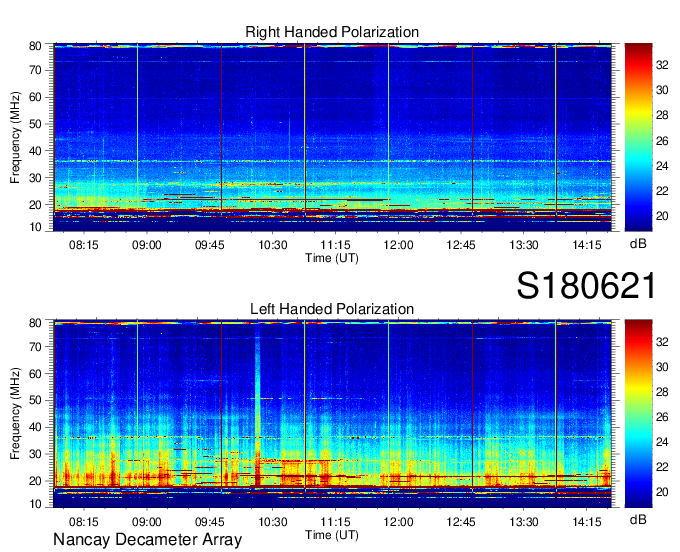Click 70 frequency tick of Right Handed plot
The width and height of the screenshot is (680, 552).
[35, 70]
